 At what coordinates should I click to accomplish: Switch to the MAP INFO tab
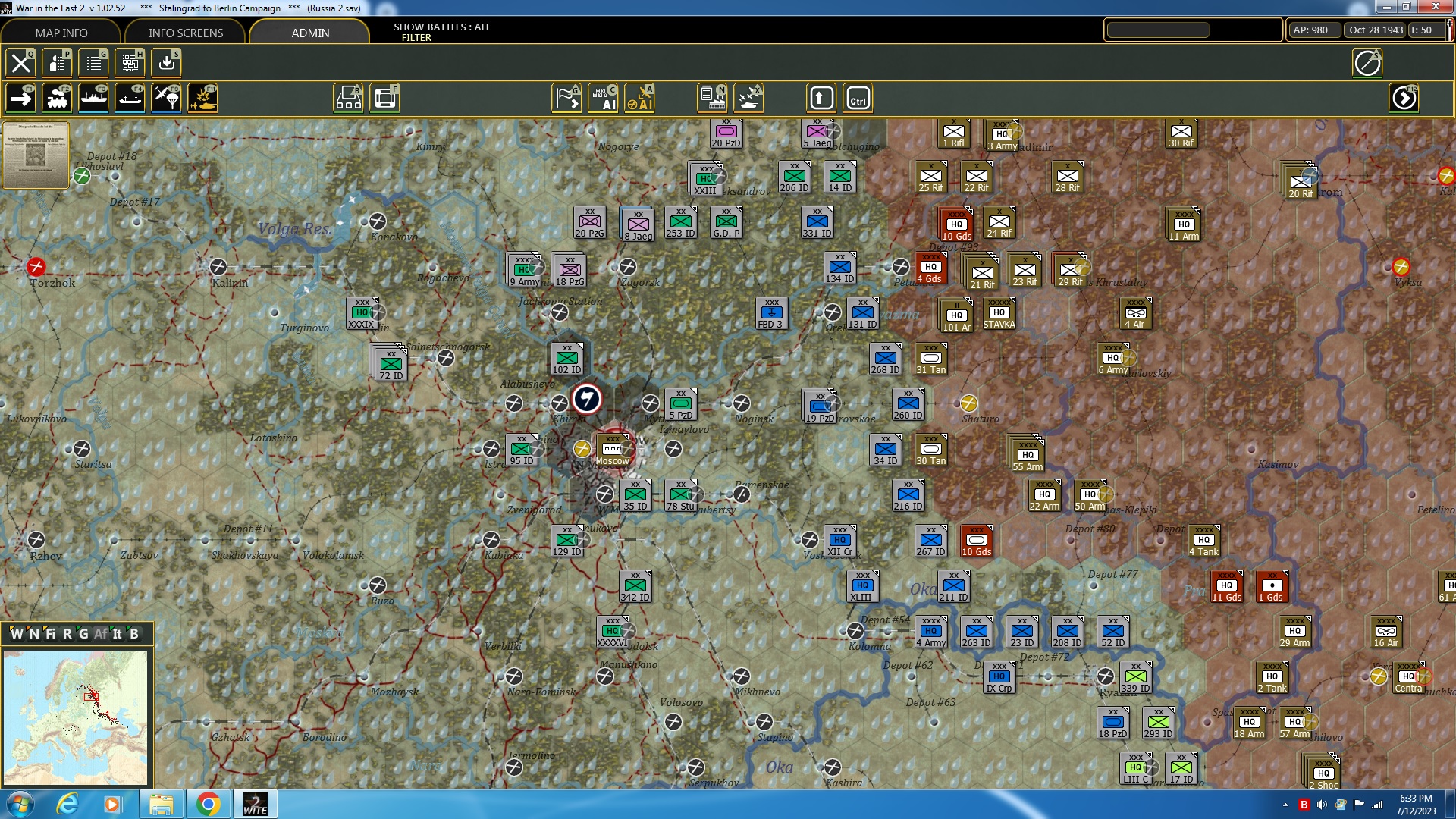pyautogui.click(x=61, y=33)
